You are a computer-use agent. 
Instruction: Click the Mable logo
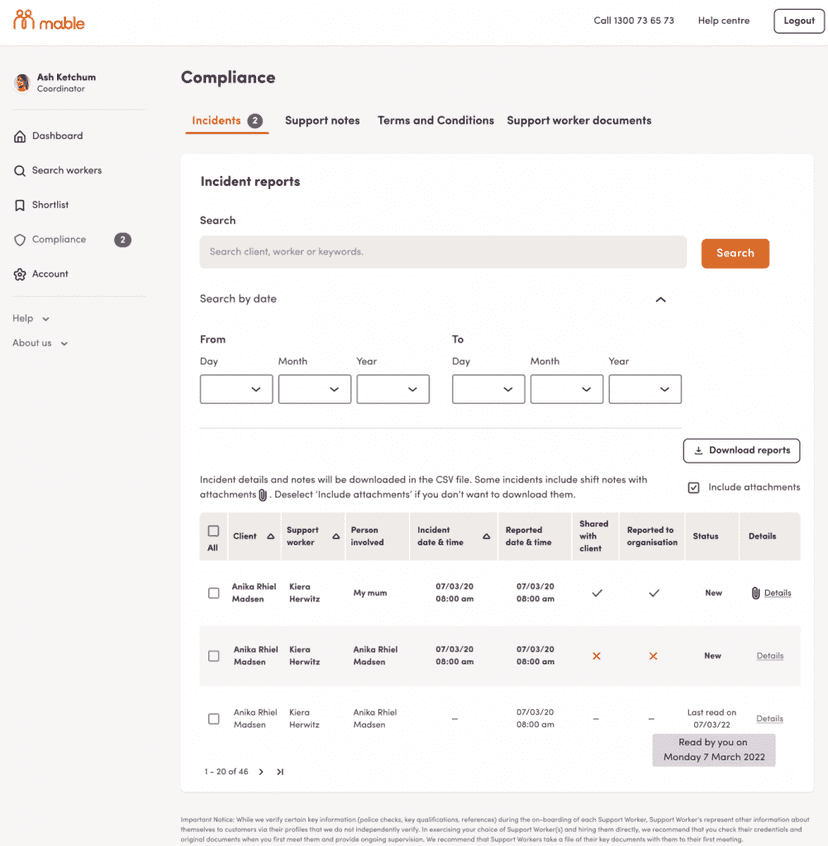pos(49,21)
